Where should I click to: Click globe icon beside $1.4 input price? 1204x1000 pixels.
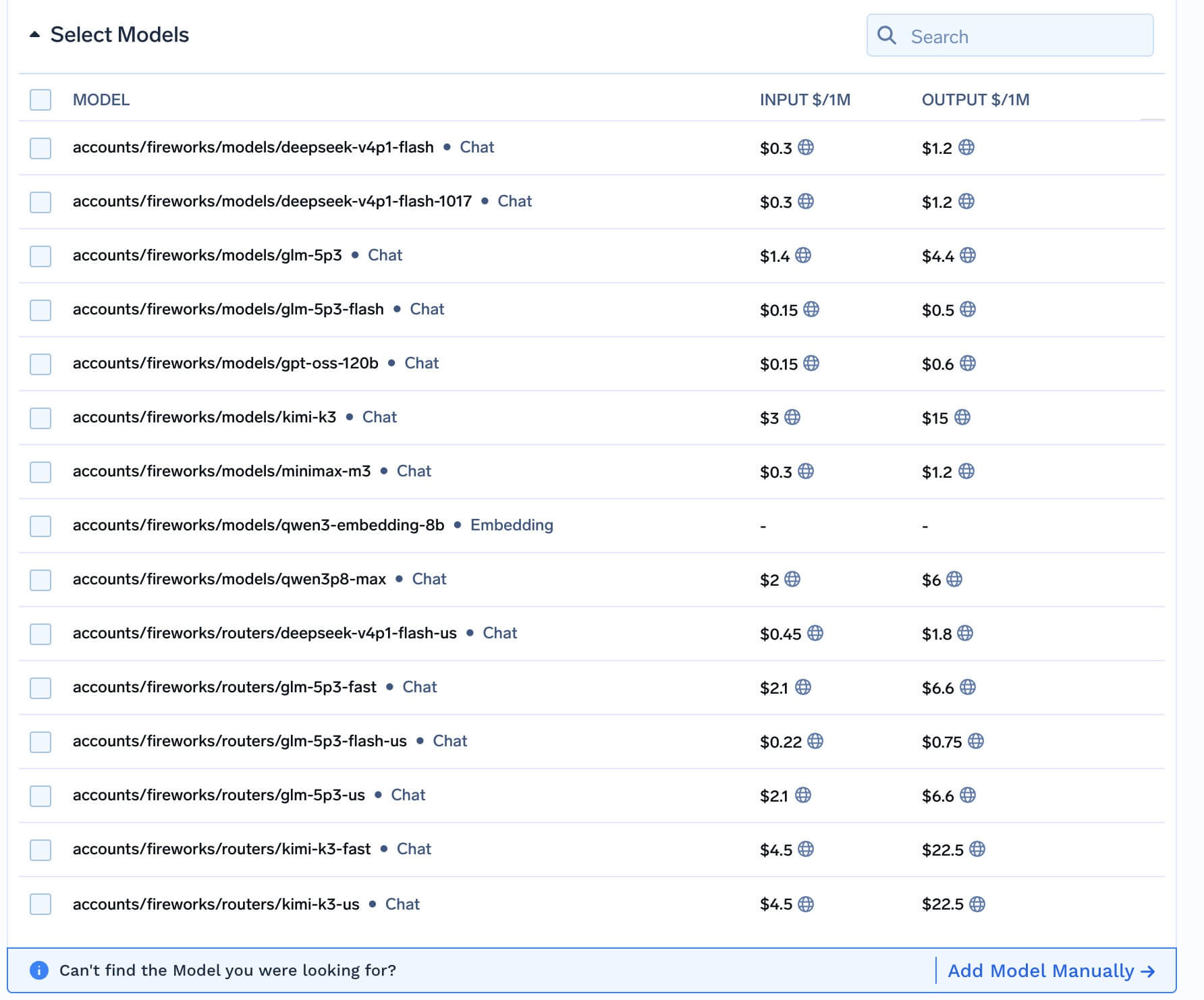tap(803, 255)
